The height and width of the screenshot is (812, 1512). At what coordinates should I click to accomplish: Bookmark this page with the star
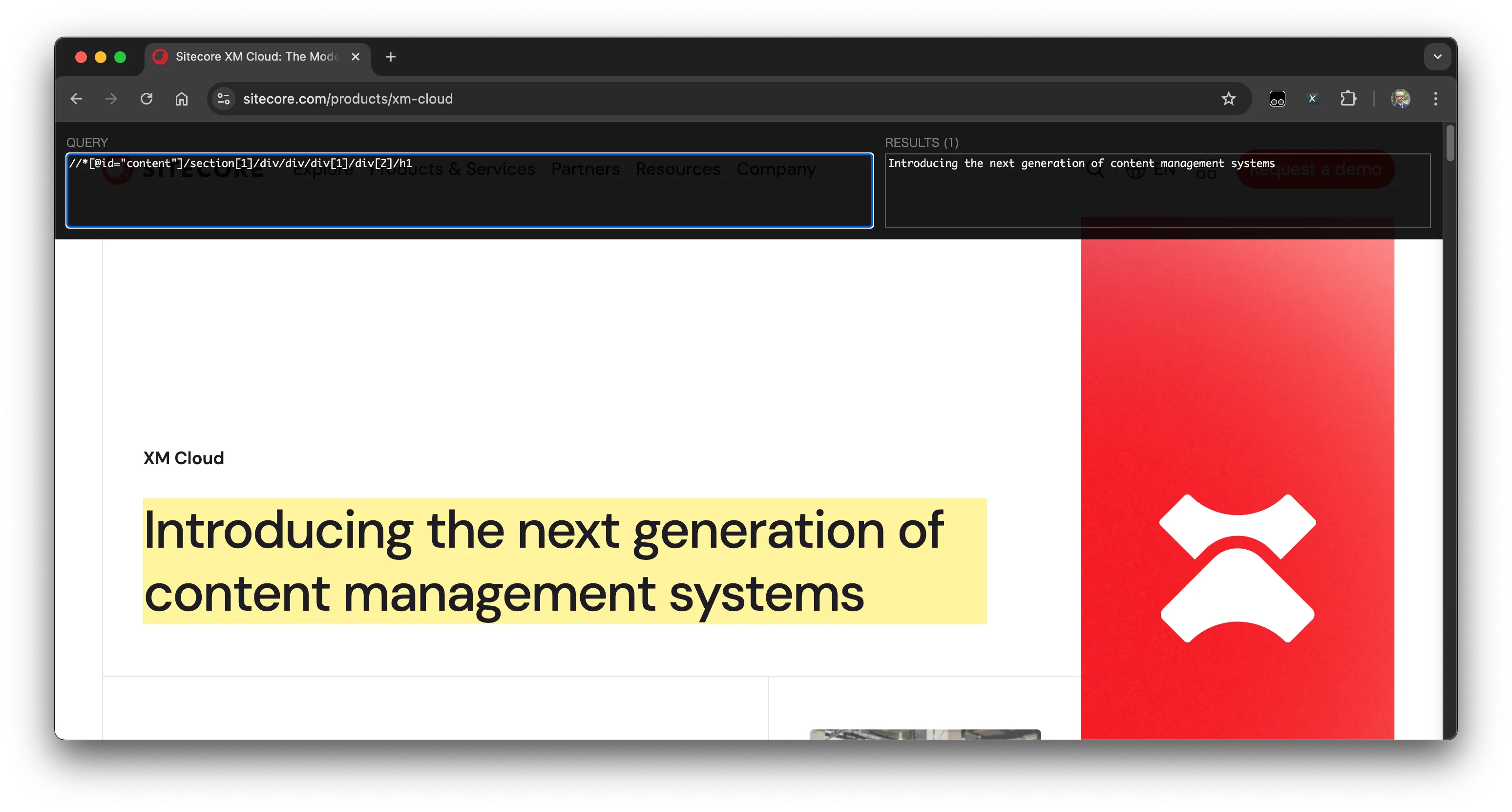[1229, 99]
